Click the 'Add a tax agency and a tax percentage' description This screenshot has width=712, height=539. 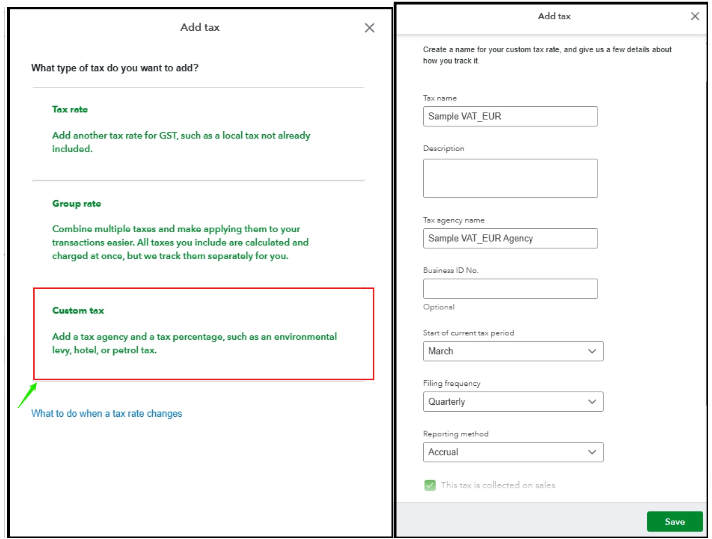(194, 343)
